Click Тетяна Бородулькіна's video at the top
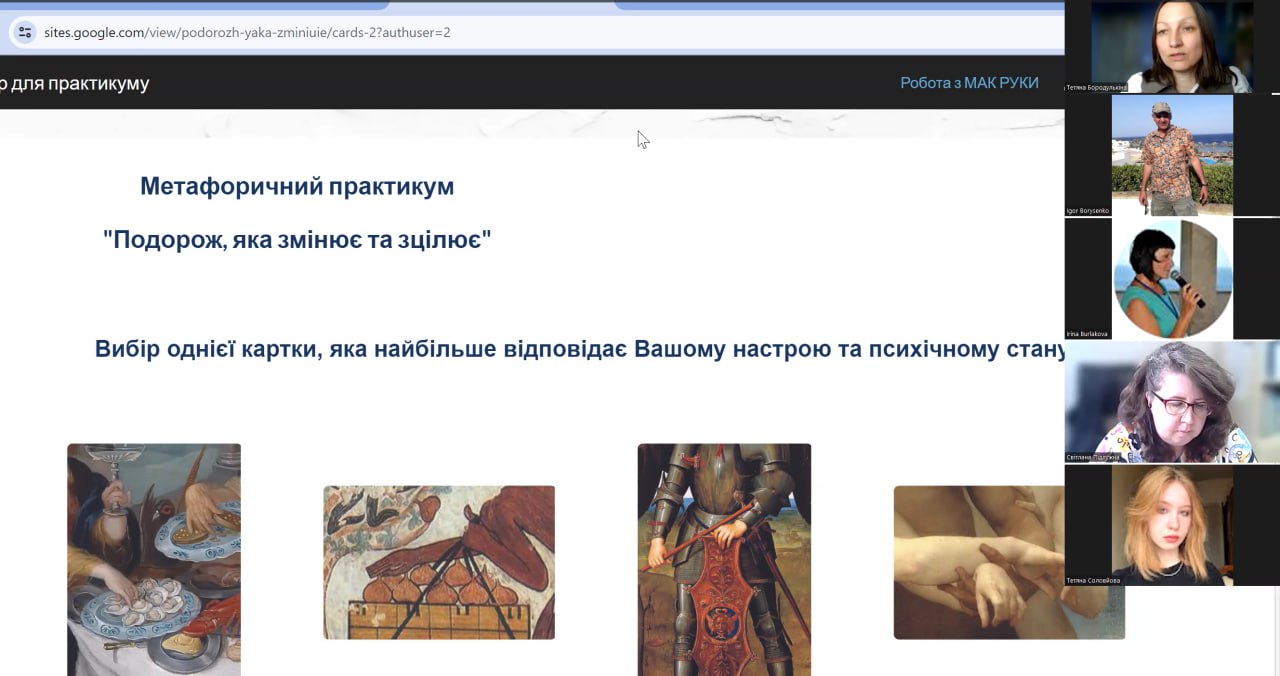 pyautogui.click(x=1171, y=45)
